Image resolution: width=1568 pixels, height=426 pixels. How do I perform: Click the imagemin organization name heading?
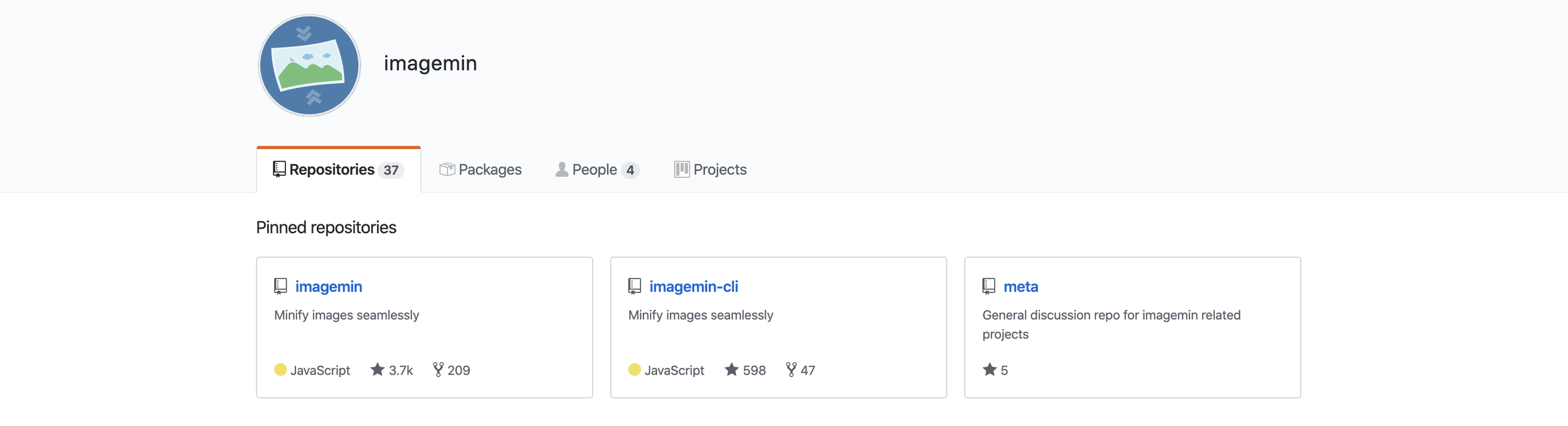[430, 63]
